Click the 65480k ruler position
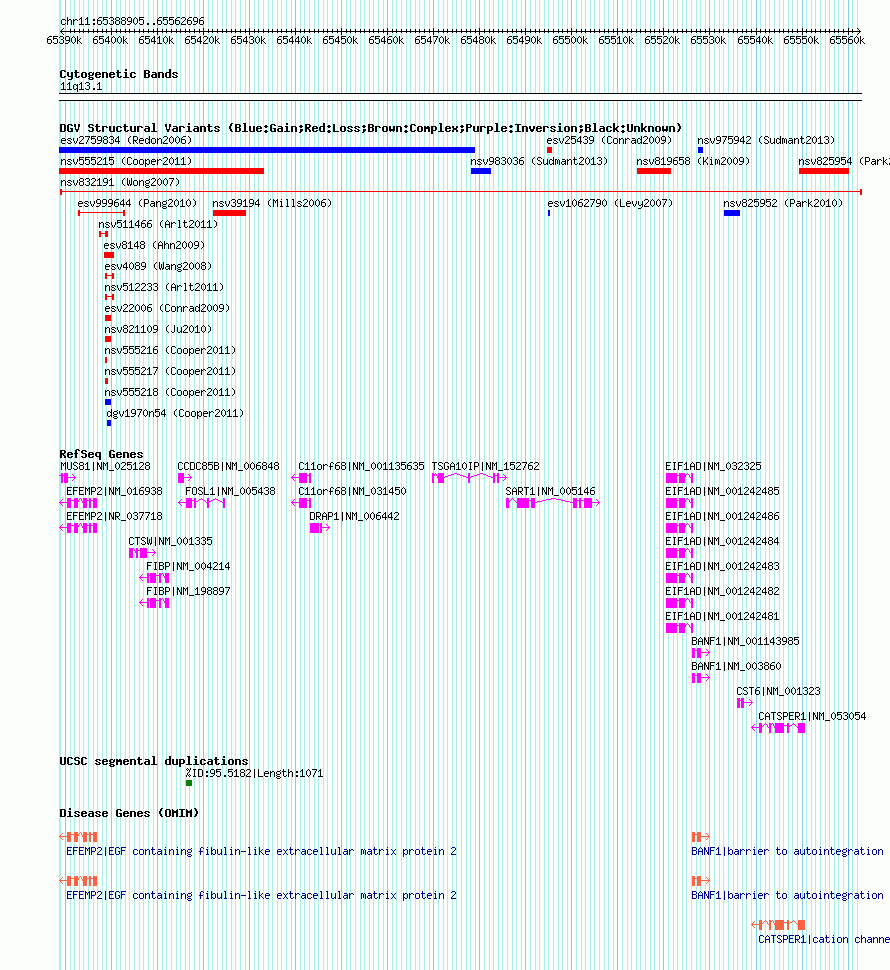The width and height of the screenshot is (890, 970). click(x=478, y=40)
